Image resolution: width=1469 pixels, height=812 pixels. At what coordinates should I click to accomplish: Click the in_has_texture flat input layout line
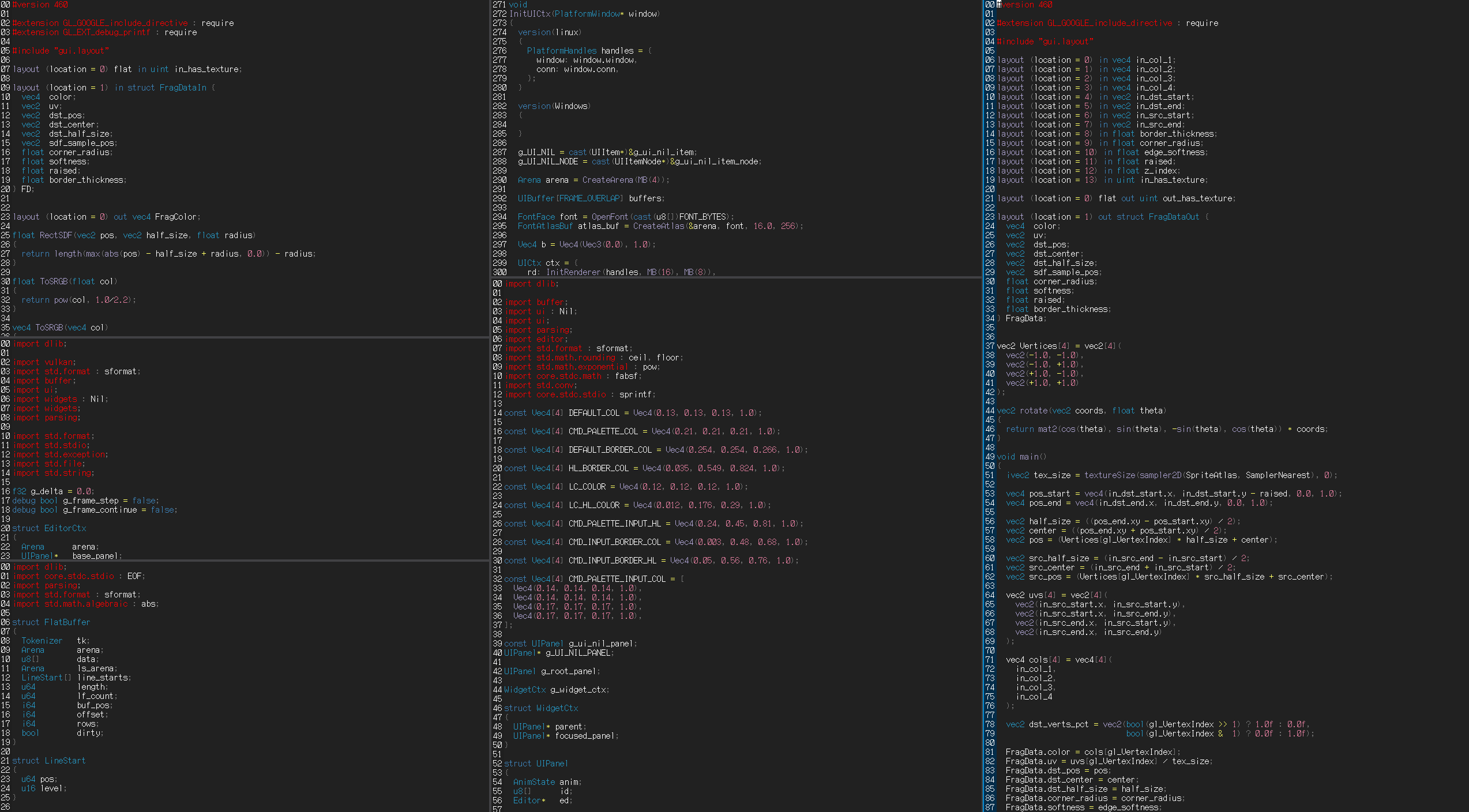pos(127,69)
